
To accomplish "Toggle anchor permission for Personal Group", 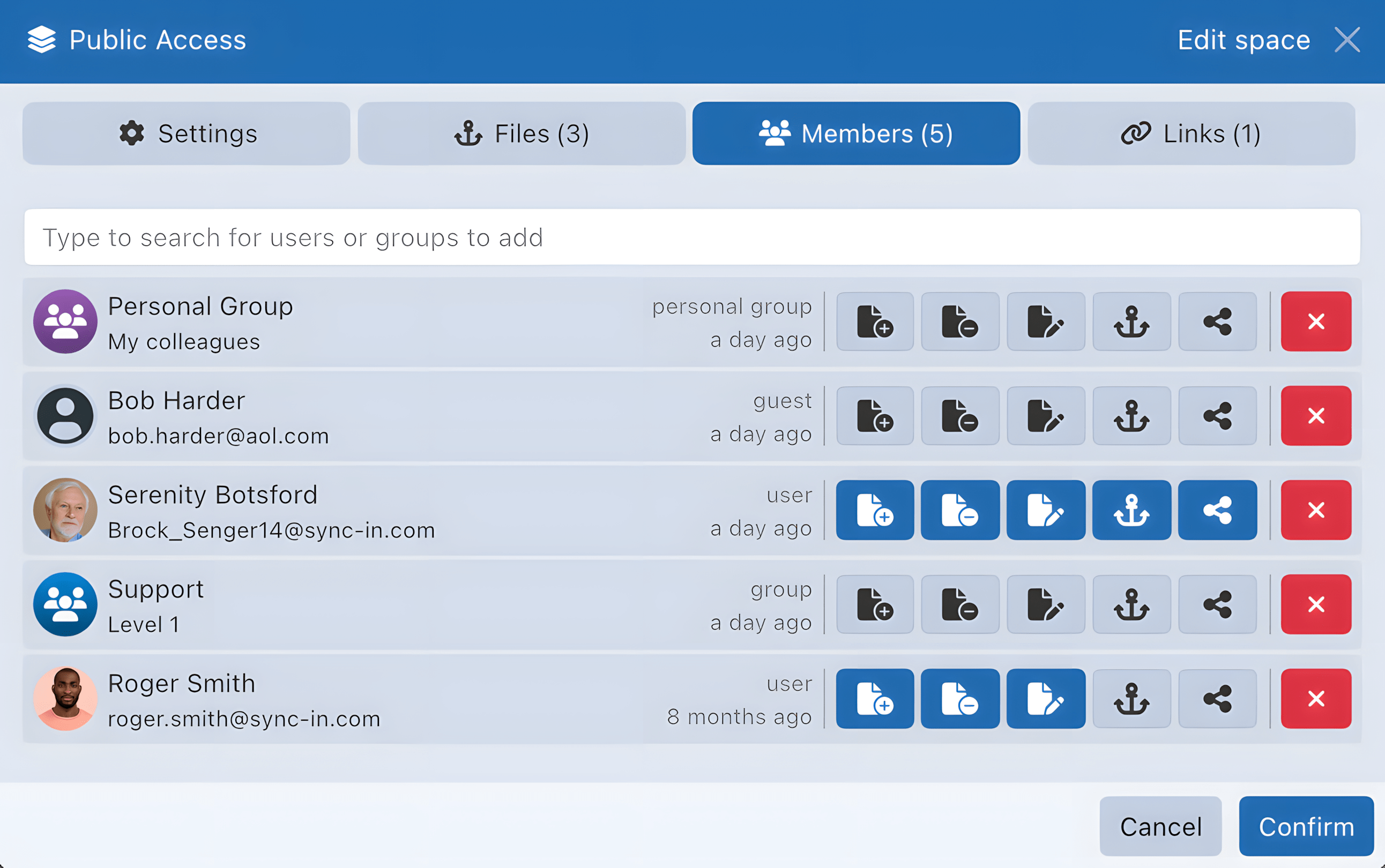I will pyautogui.click(x=1131, y=321).
